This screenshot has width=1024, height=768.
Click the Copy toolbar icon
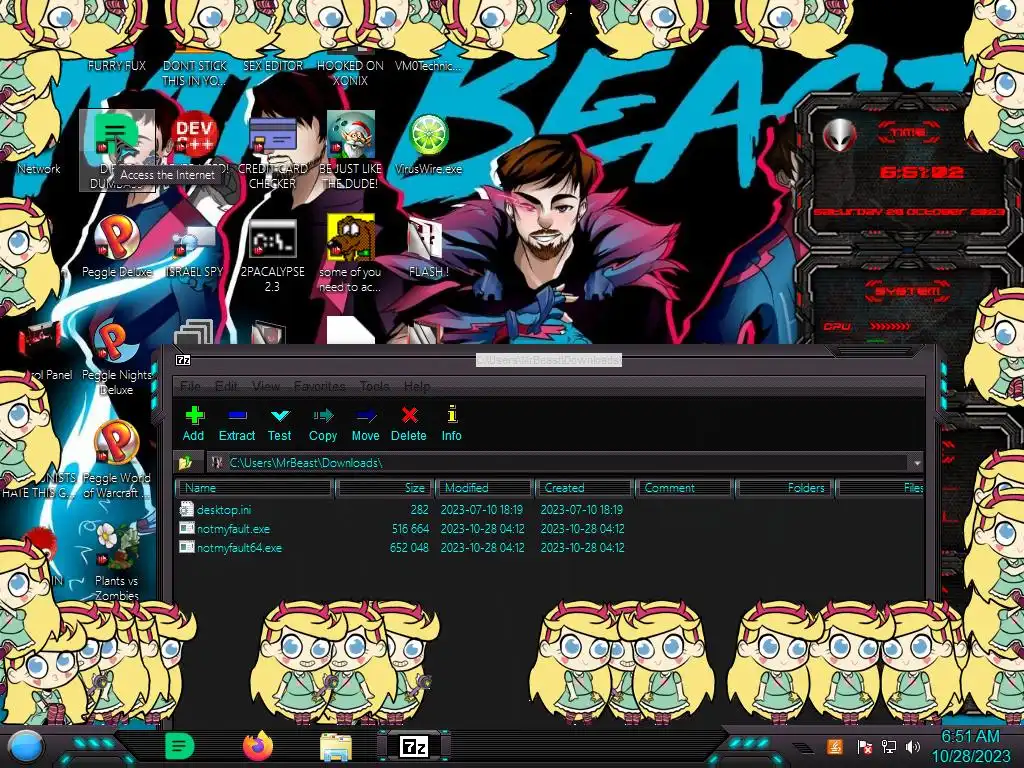point(323,424)
